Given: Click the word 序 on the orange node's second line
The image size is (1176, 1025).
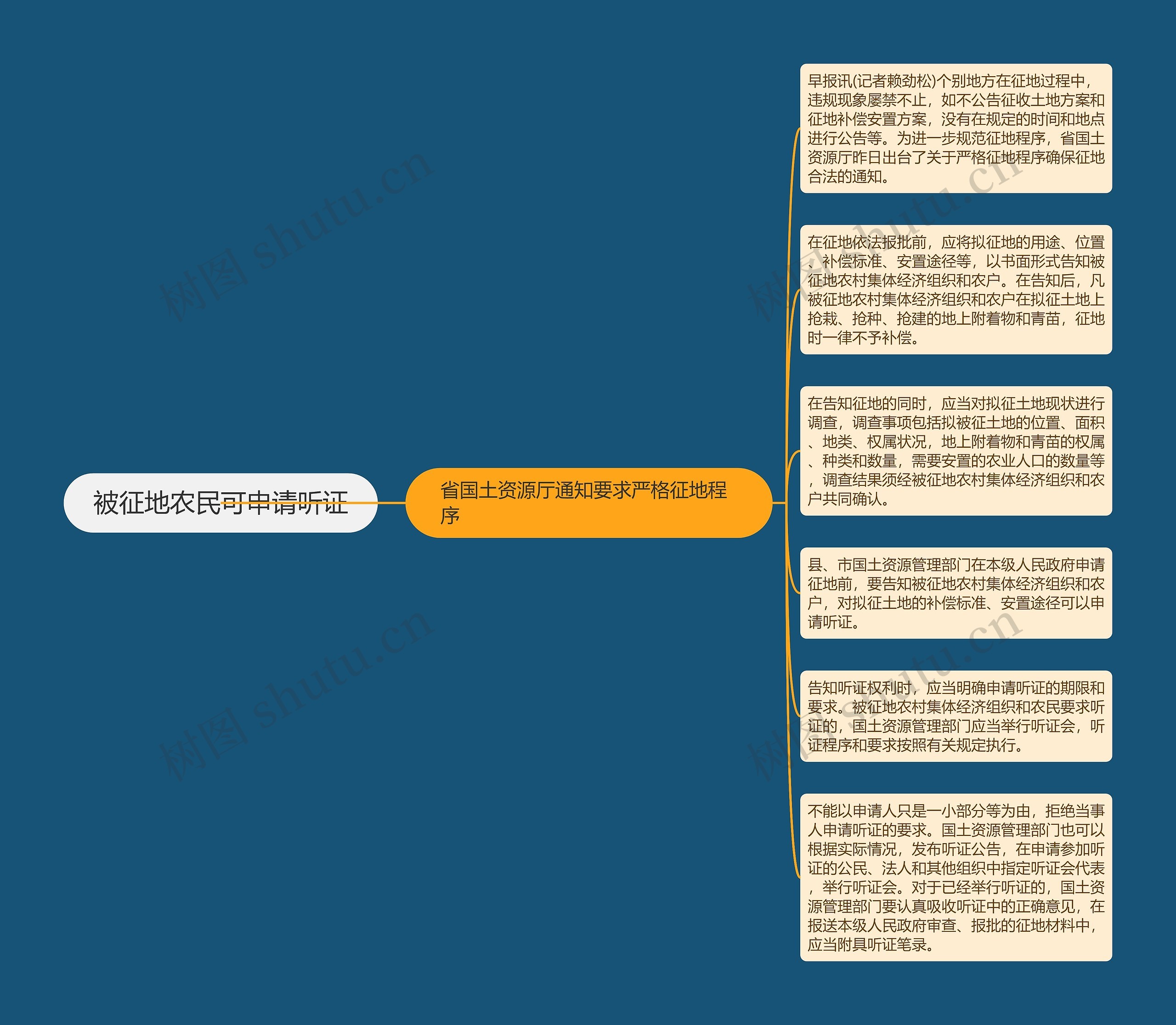Looking at the screenshot, I should [450, 516].
